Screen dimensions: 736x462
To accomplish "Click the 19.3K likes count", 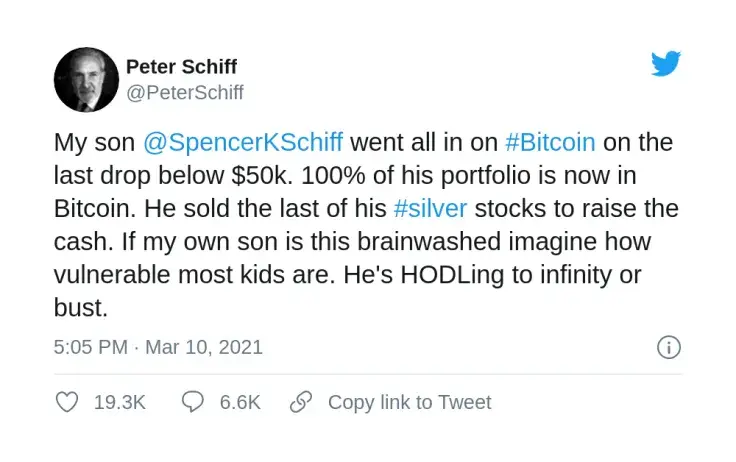I will click(x=120, y=402).
